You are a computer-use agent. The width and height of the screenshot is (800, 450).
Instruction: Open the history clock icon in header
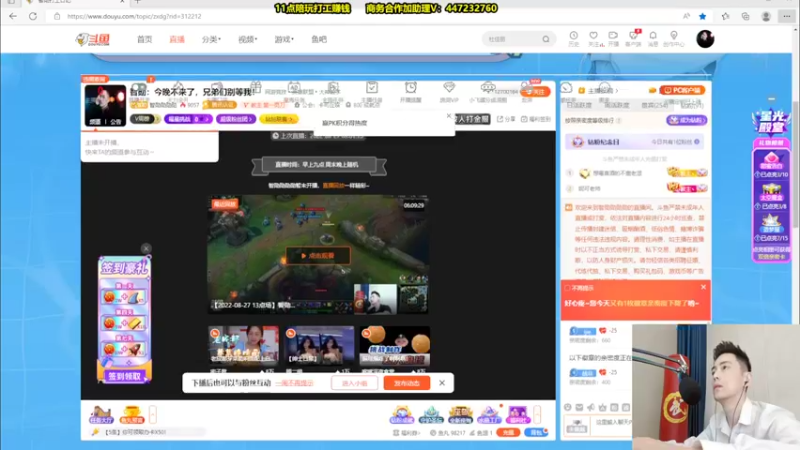(x=573, y=39)
